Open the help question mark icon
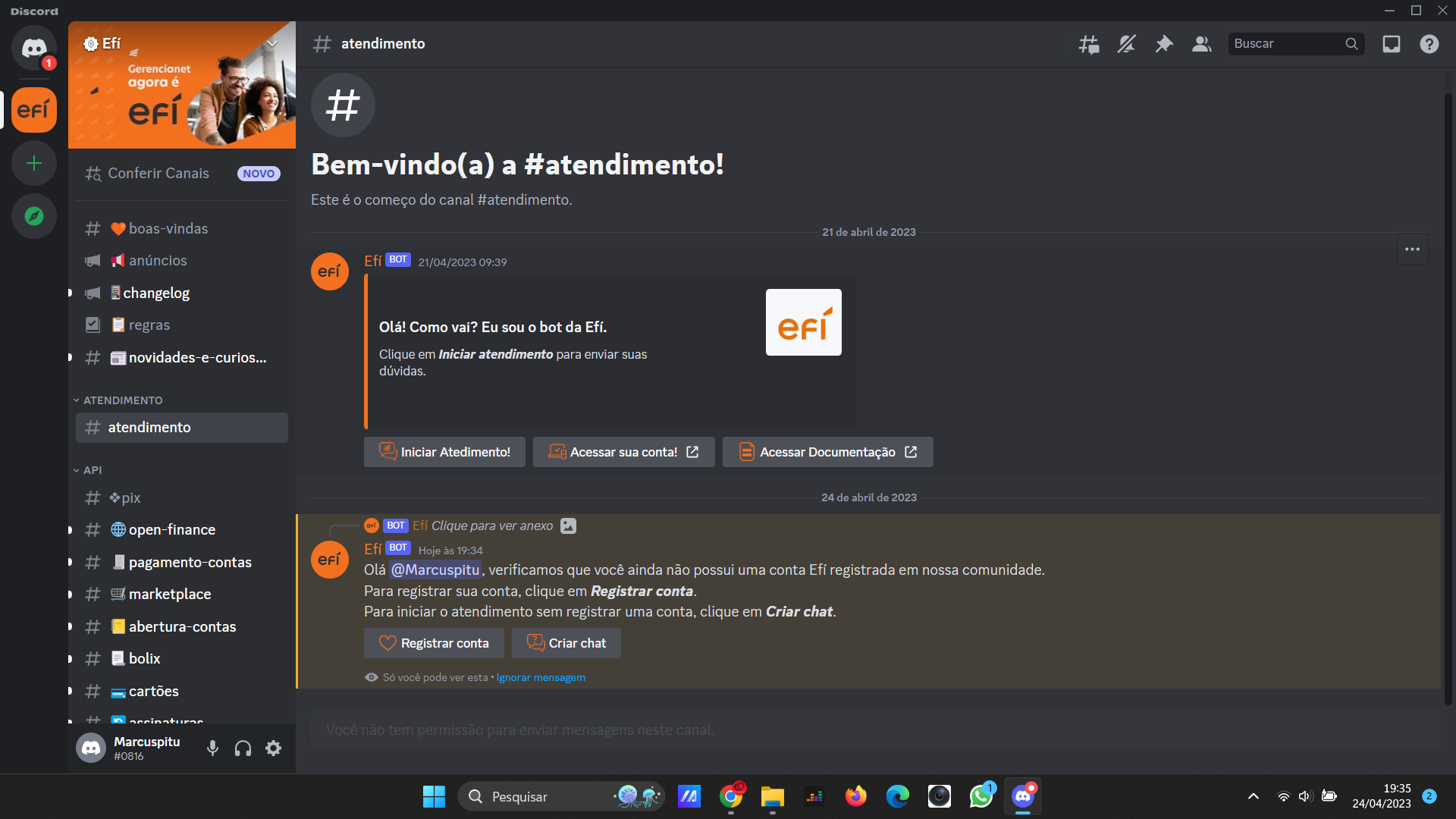 pos(1429,44)
